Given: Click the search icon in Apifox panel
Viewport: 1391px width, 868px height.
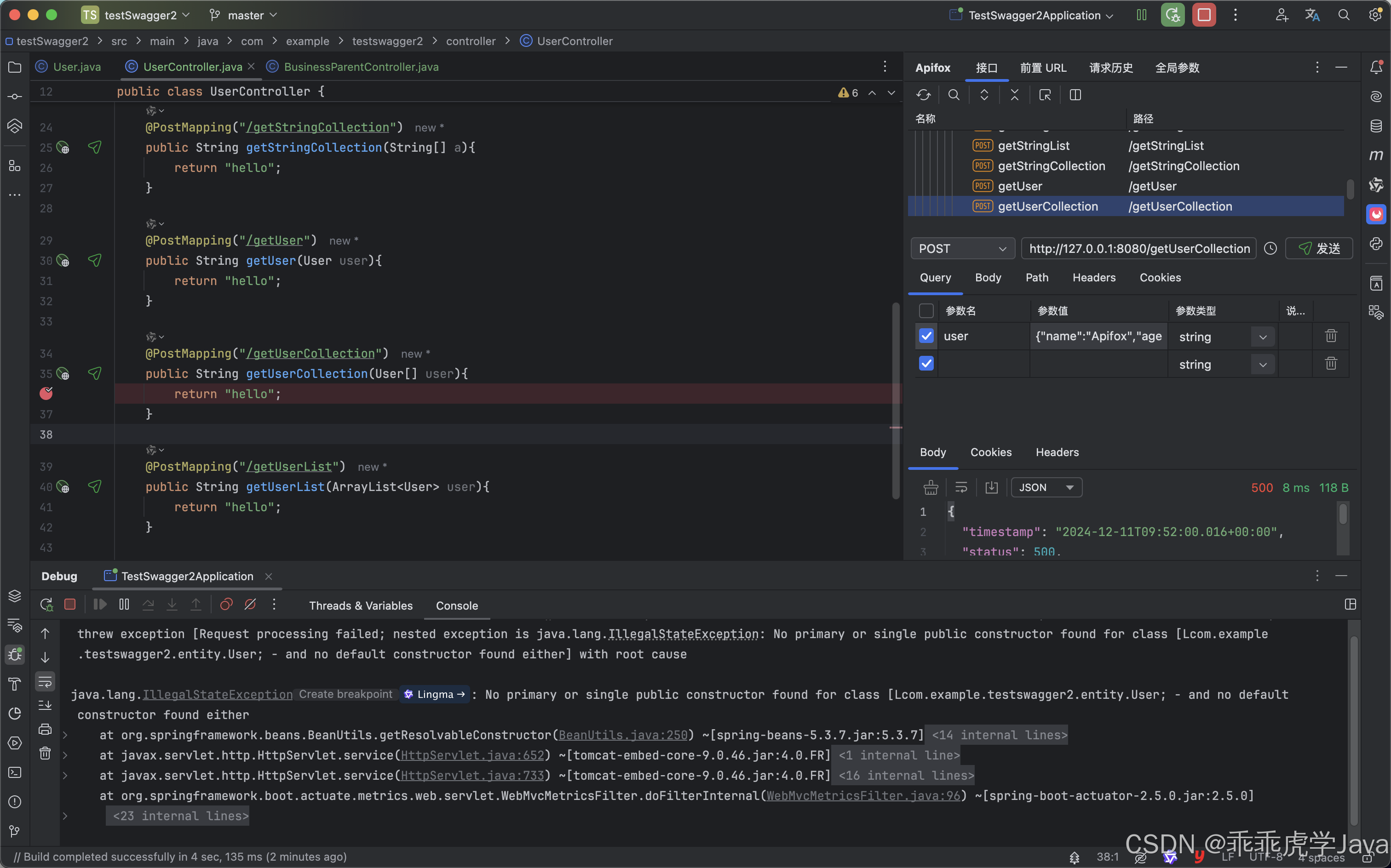Looking at the screenshot, I should coord(954,95).
